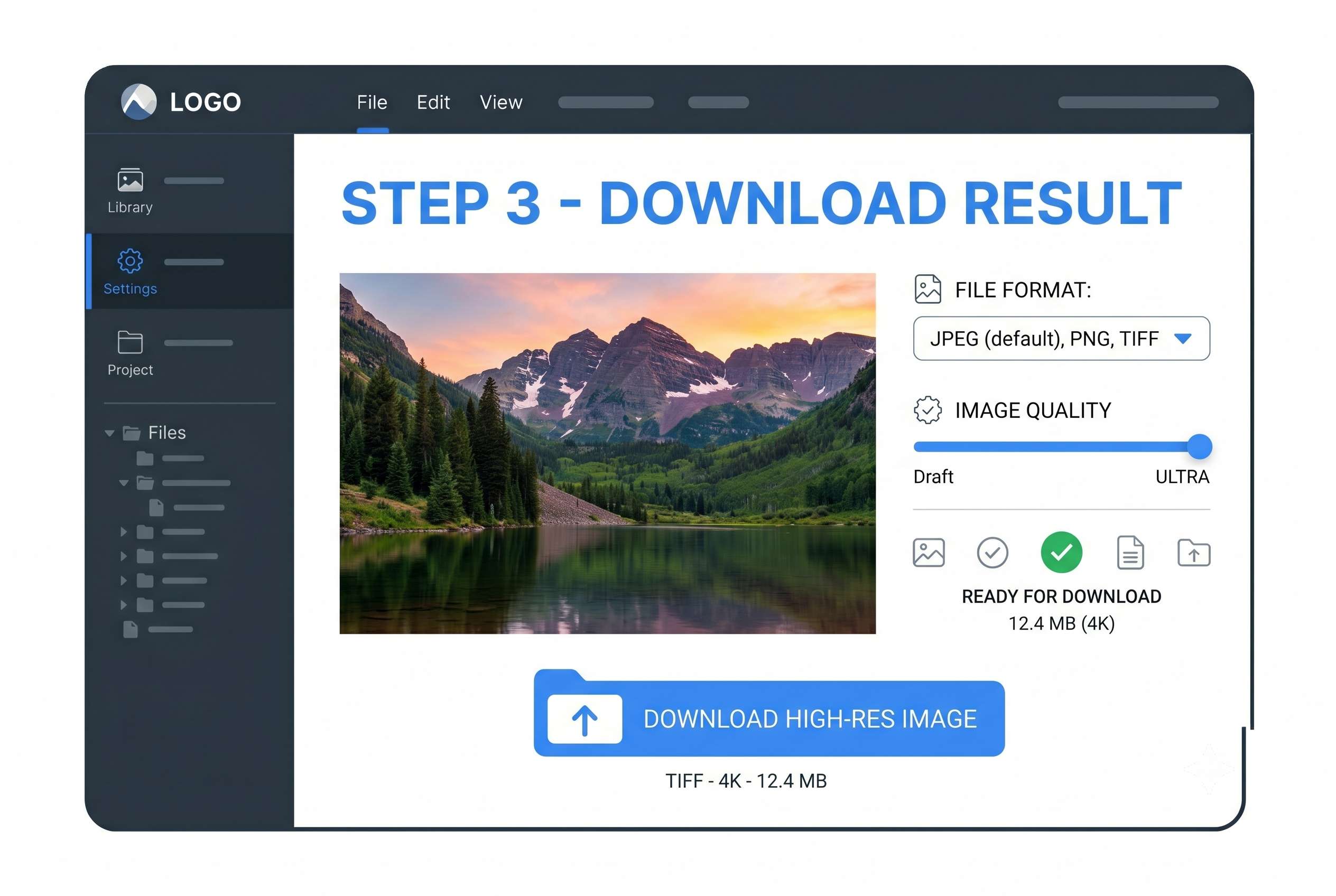1336x896 pixels.
Task: Click the LOGO wordmark
Action: (x=205, y=102)
